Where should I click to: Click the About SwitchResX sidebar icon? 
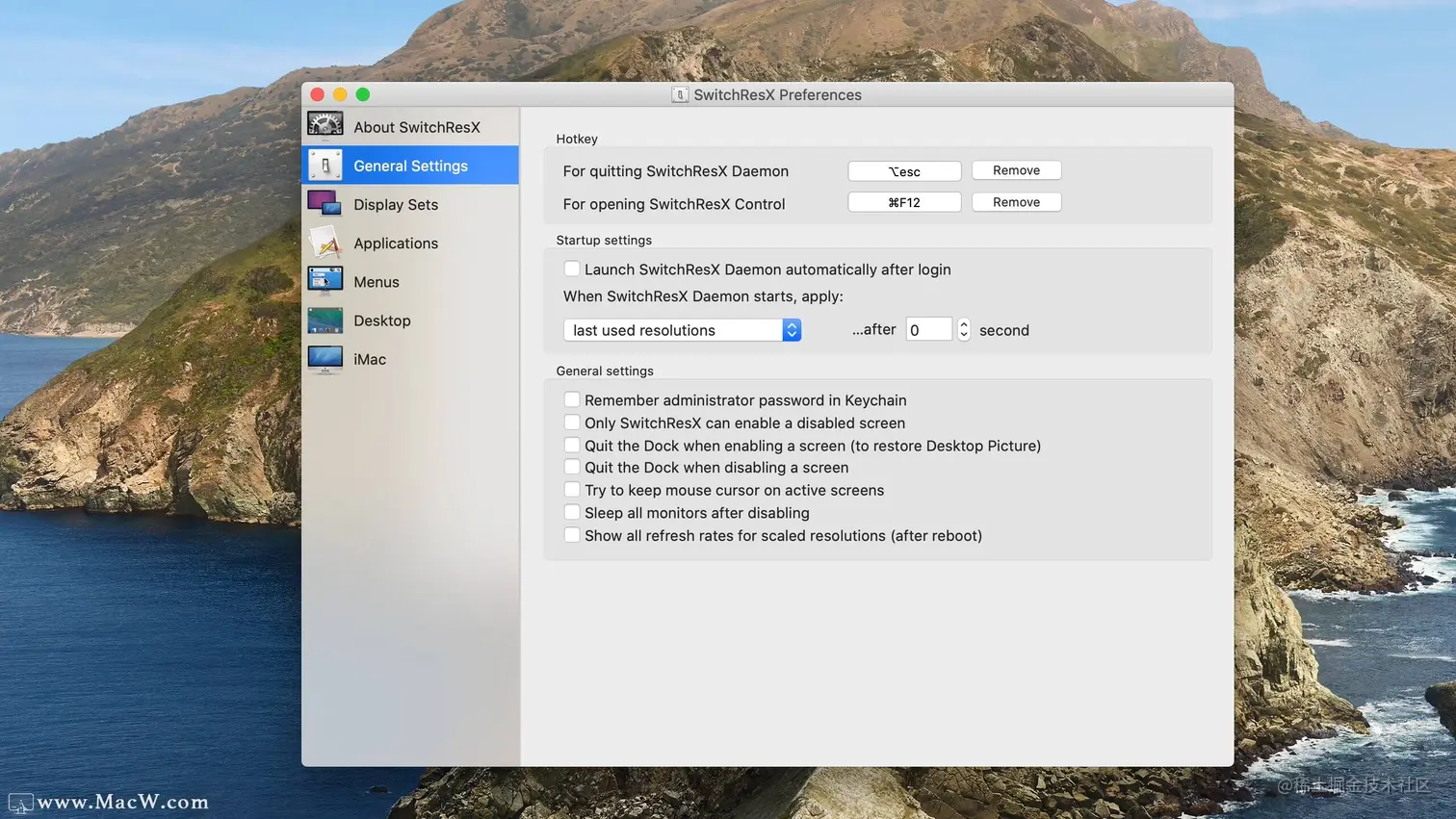pos(325,126)
